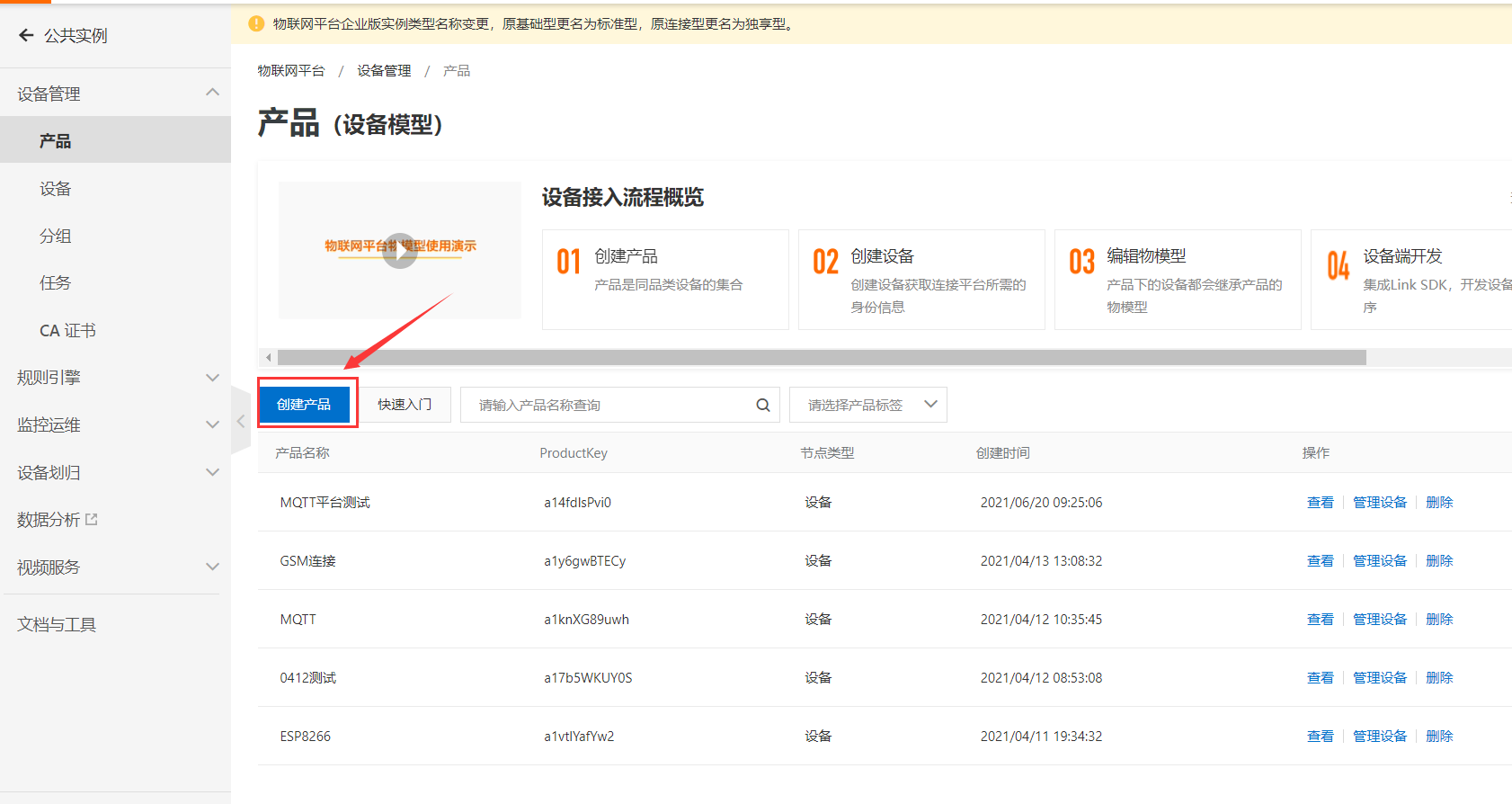Click 管理设备 for MQTT平台测试
1512x804 pixels.
tap(1380, 502)
